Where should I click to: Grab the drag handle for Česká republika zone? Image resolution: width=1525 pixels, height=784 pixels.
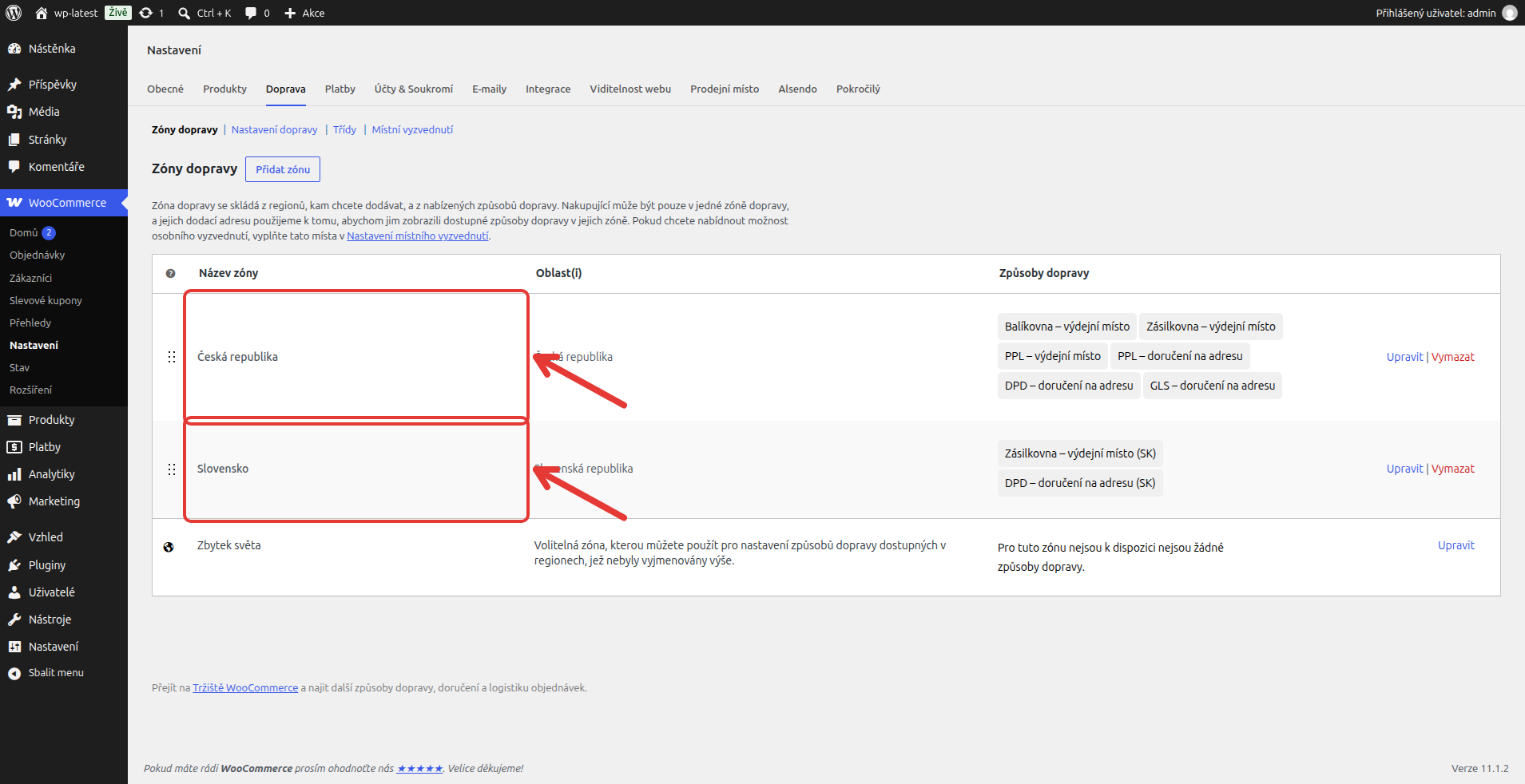172,357
